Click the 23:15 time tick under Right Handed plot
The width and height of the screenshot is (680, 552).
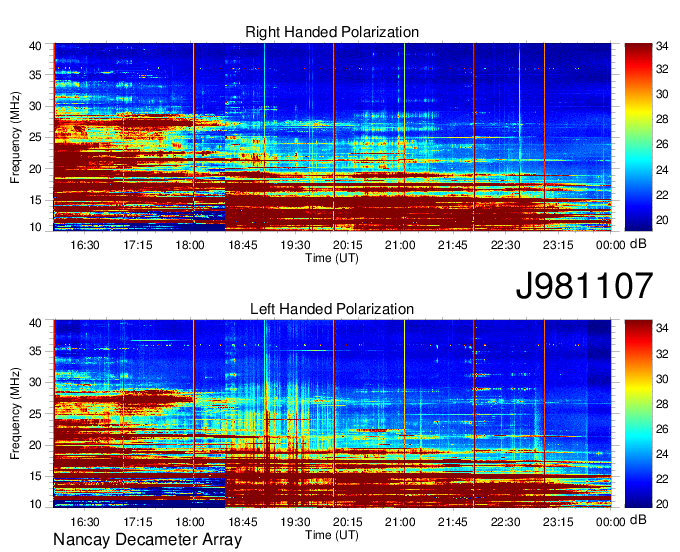(x=558, y=245)
